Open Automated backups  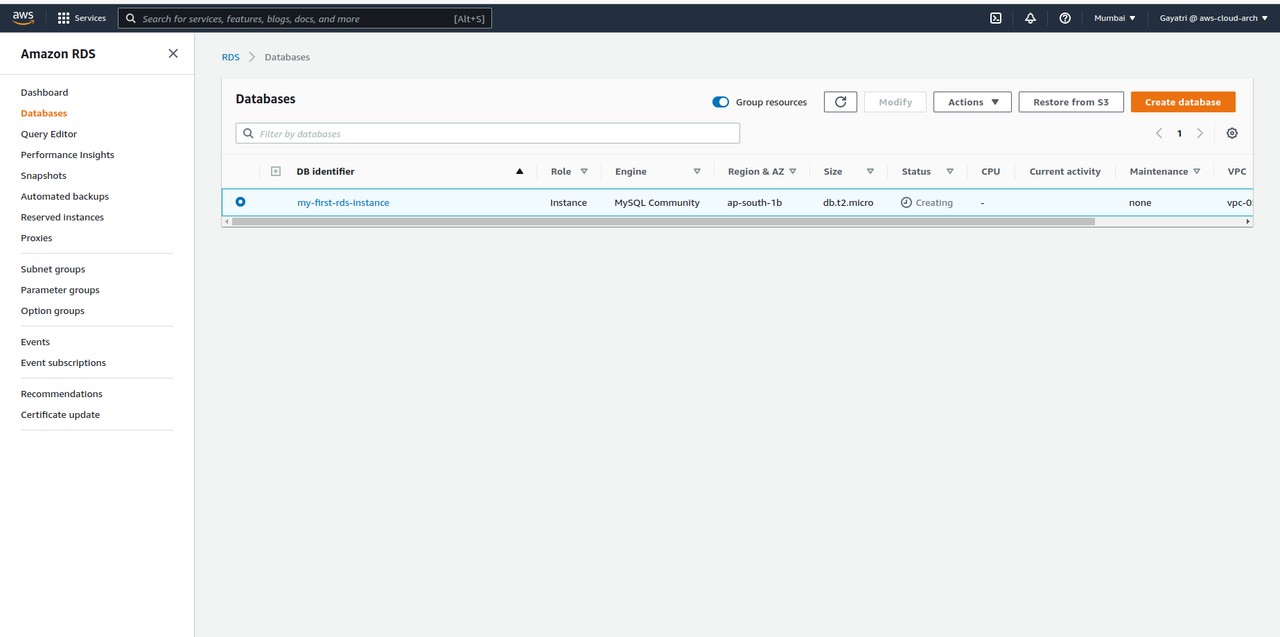click(65, 197)
